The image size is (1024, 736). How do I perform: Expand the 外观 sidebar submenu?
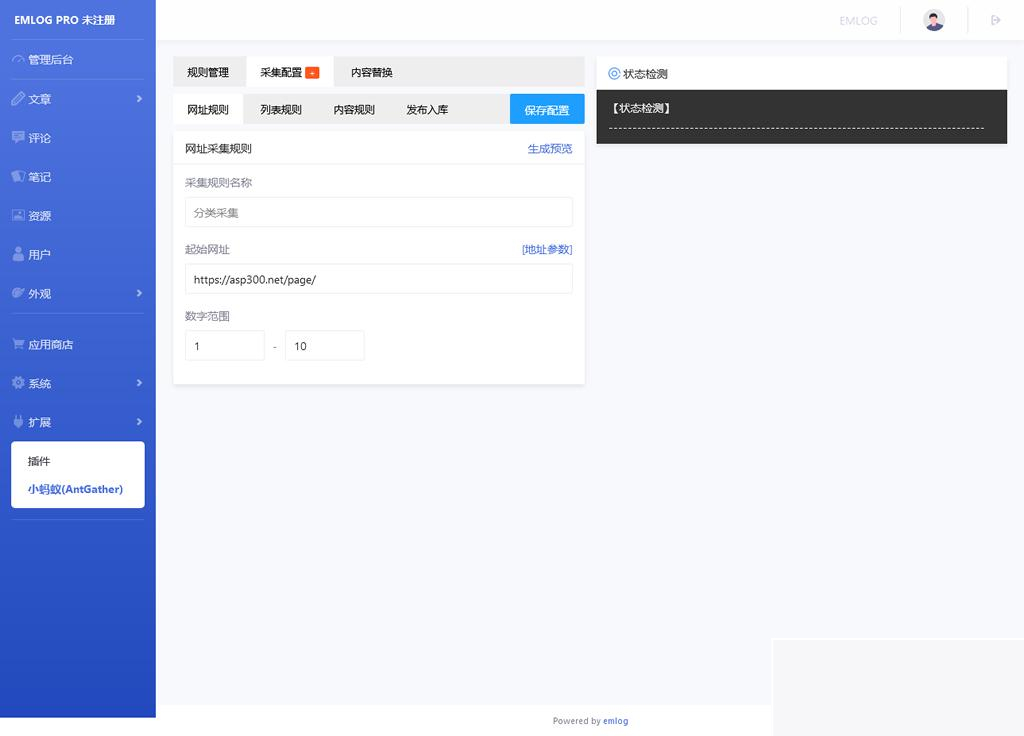[x=139, y=293]
